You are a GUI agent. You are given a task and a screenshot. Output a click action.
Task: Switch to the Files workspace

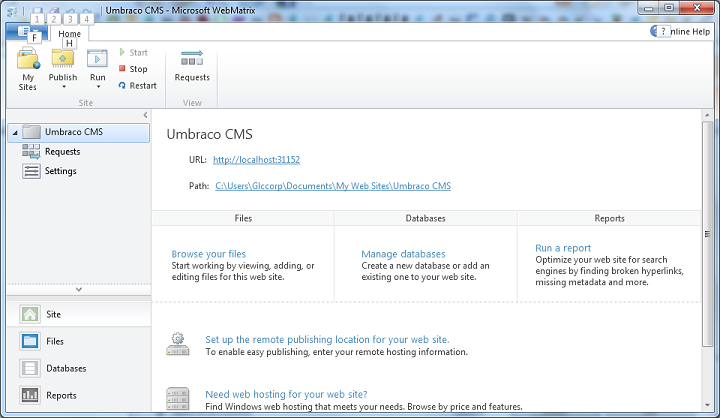pyautogui.click(x=79, y=341)
